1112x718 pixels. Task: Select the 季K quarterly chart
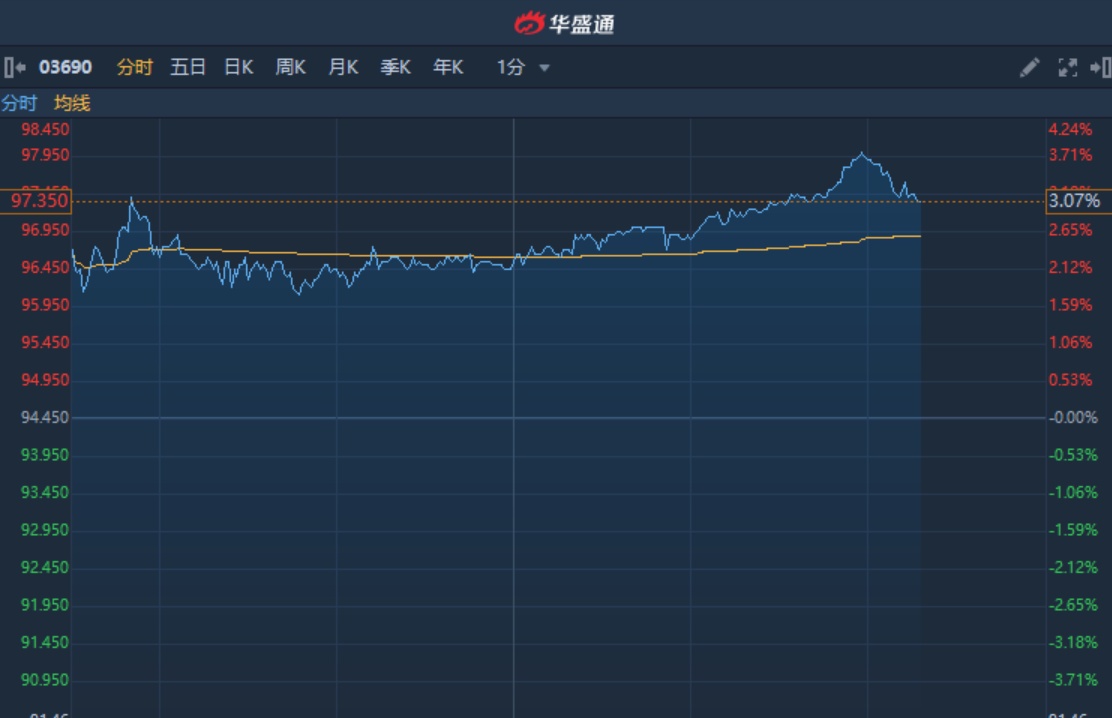click(395, 68)
